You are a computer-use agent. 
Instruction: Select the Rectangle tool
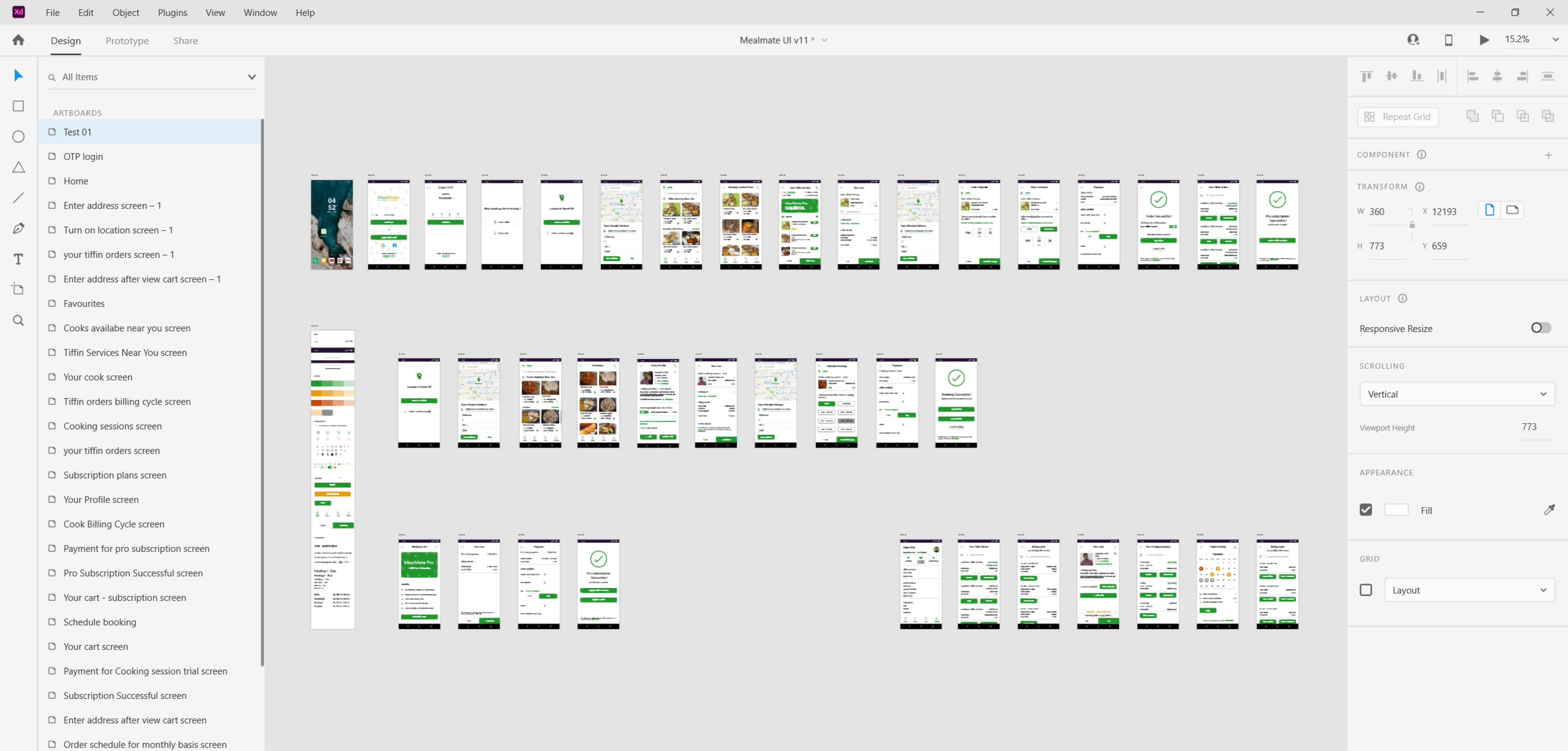(x=18, y=106)
